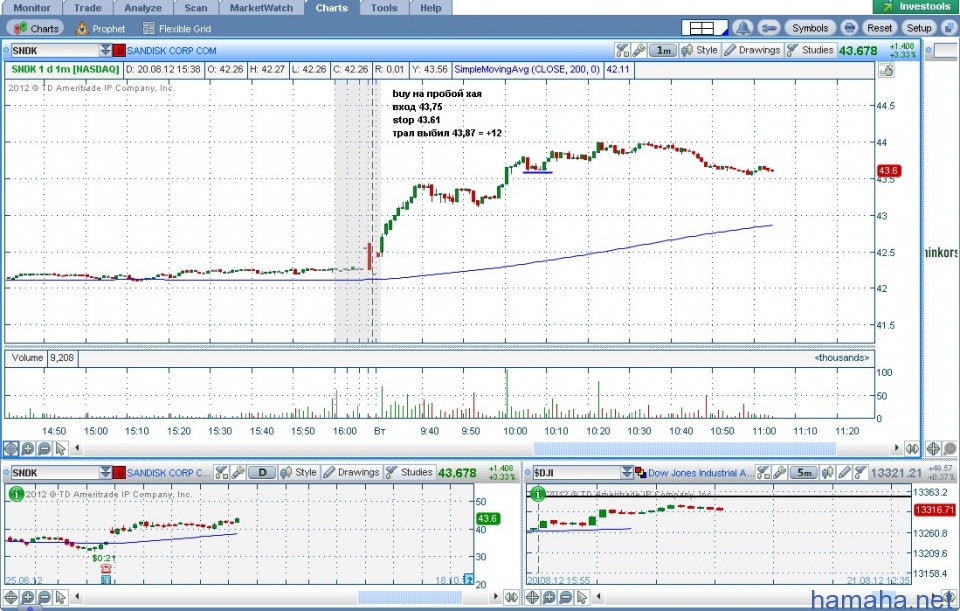This screenshot has height=611, width=960.
Task: Expand the main chart symbol dropdown arrow
Action: [x=105, y=51]
